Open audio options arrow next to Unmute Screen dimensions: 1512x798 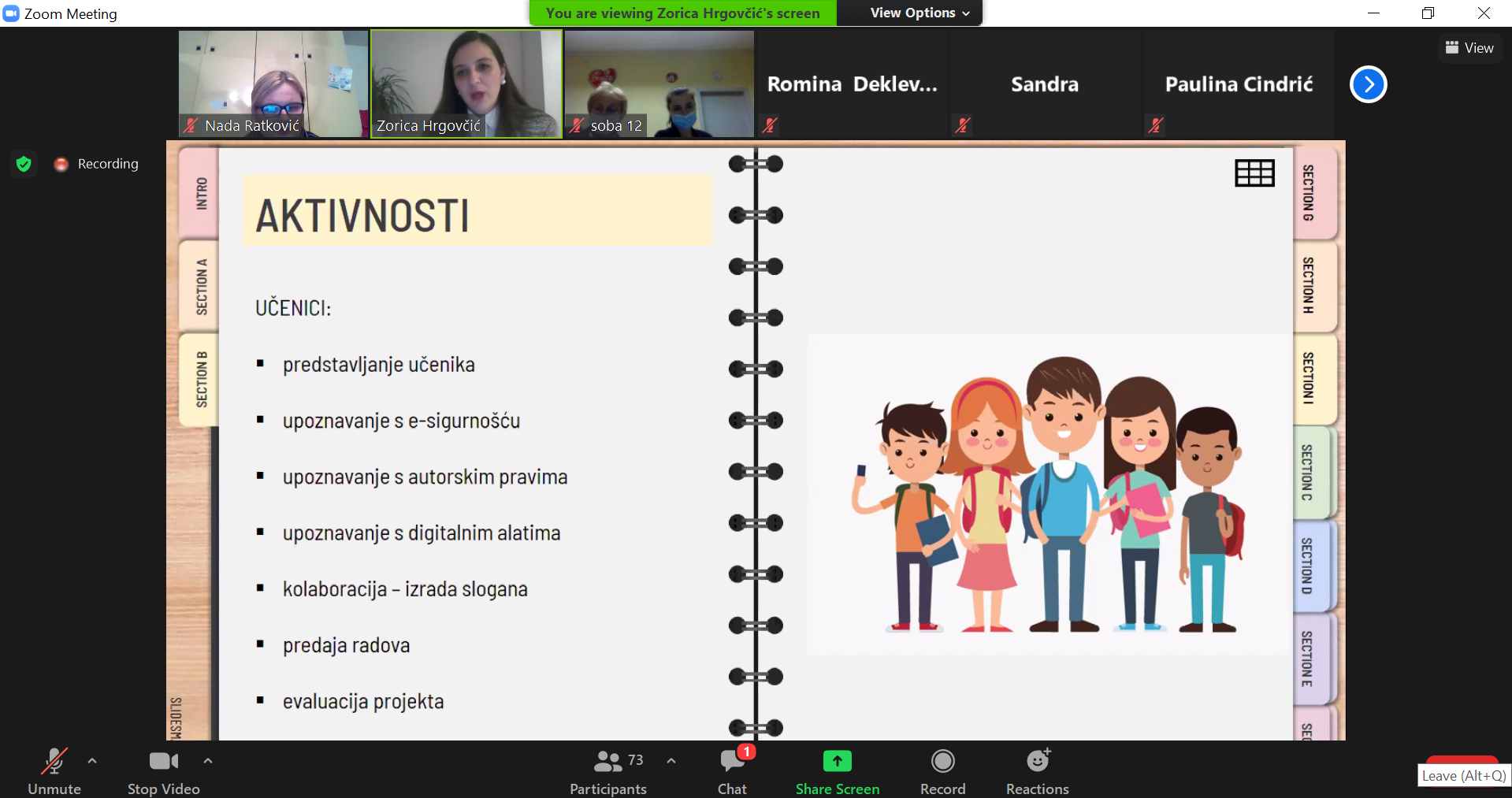(x=92, y=761)
